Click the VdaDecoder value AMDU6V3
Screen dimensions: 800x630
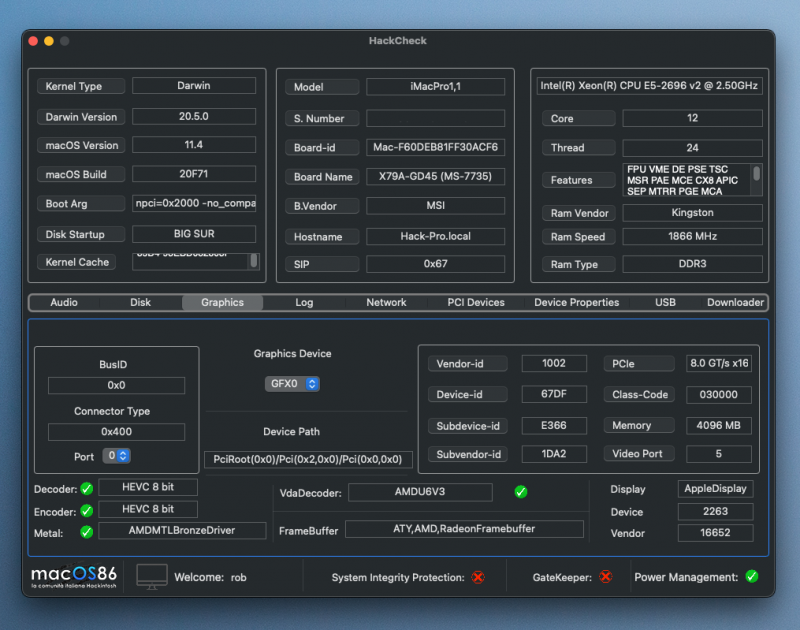420,492
